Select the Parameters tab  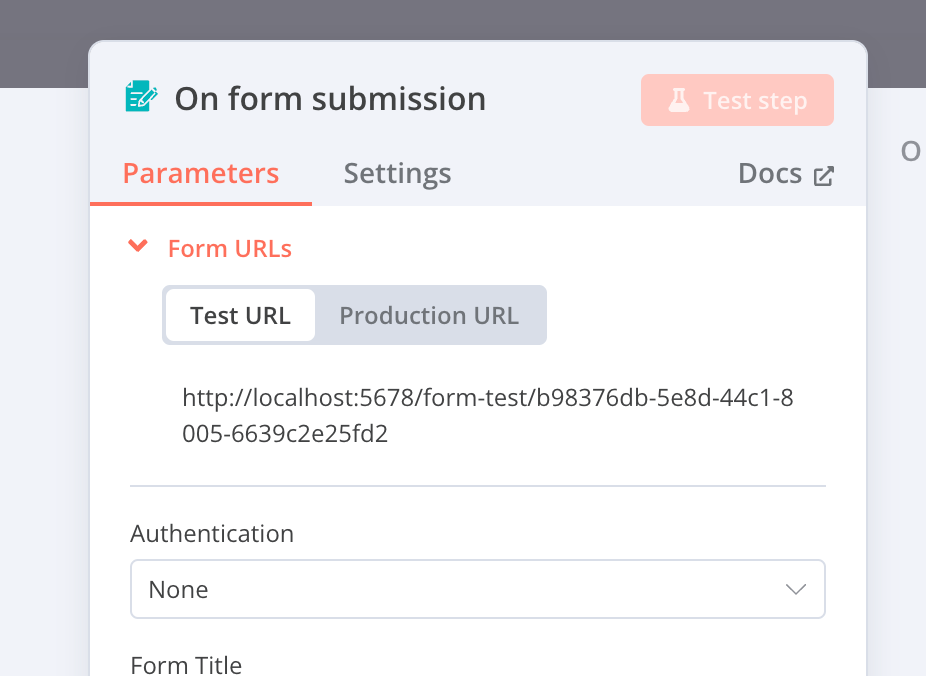[200, 172]
